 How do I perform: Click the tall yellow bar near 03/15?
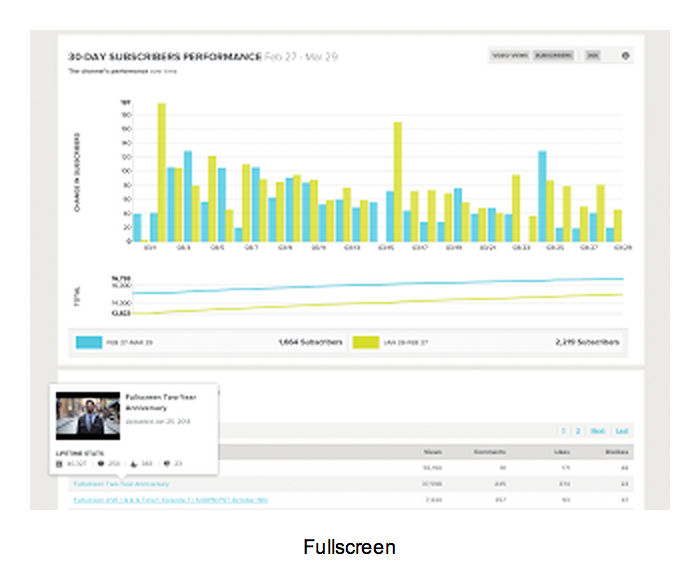click(398, 182)
